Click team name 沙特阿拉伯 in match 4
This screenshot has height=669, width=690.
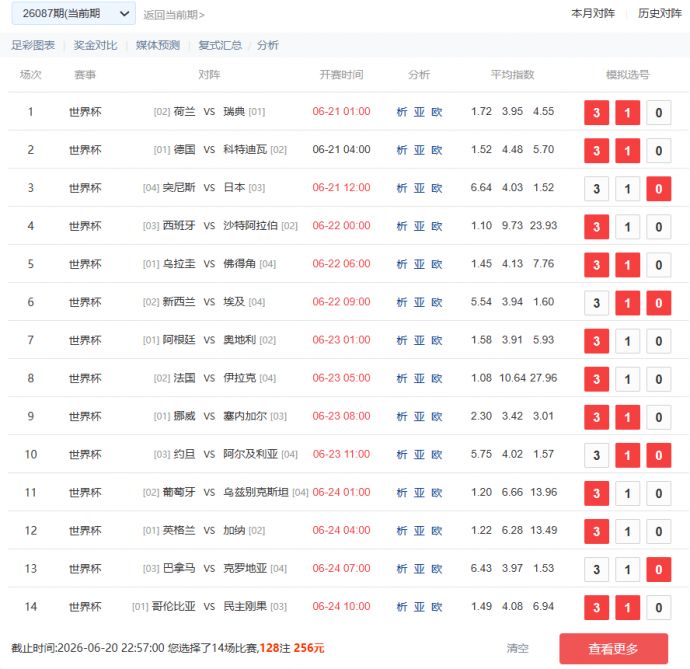pos(250,226)
